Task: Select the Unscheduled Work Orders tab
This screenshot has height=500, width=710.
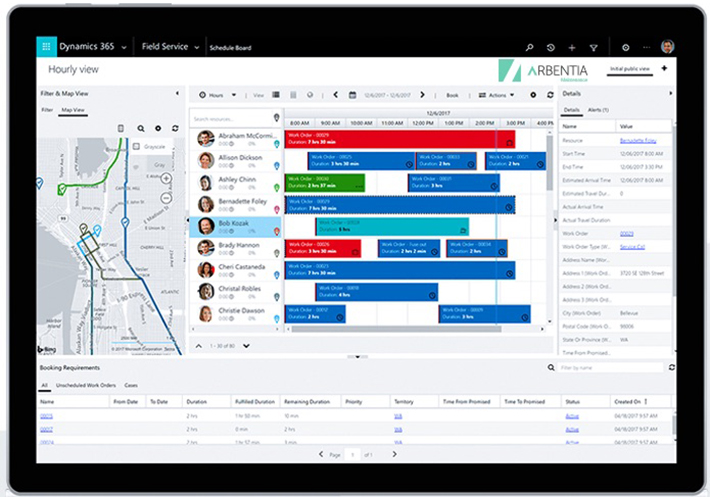Action: 86,385
